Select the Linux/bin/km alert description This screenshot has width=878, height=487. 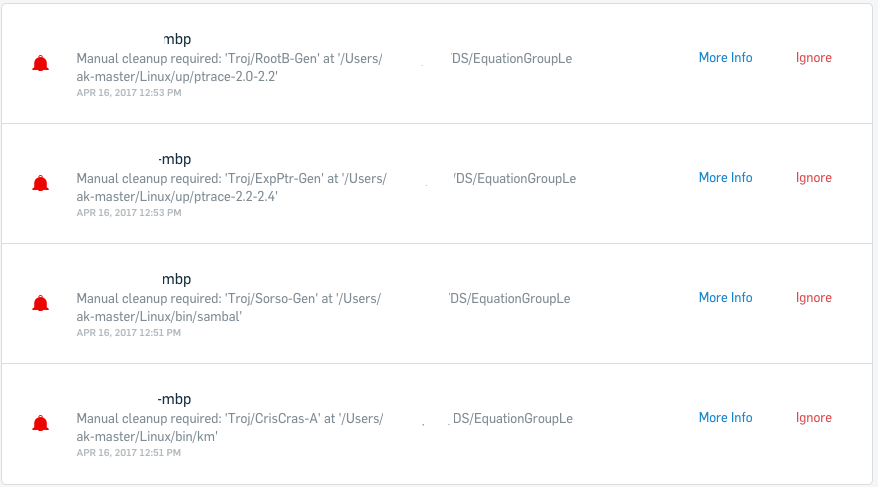(324, 427)
